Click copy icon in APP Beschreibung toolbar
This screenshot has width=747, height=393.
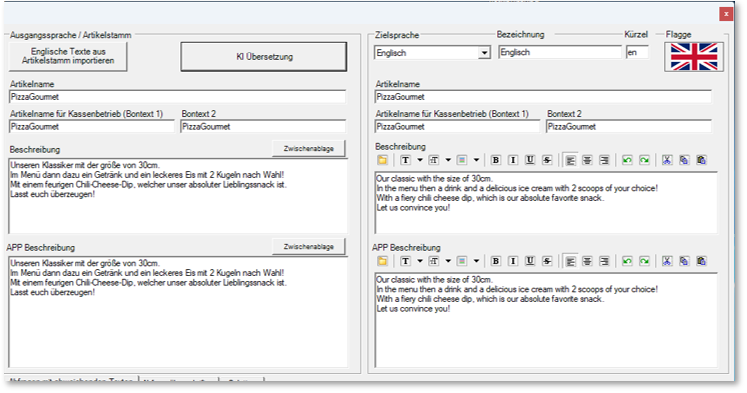[684, 261]
